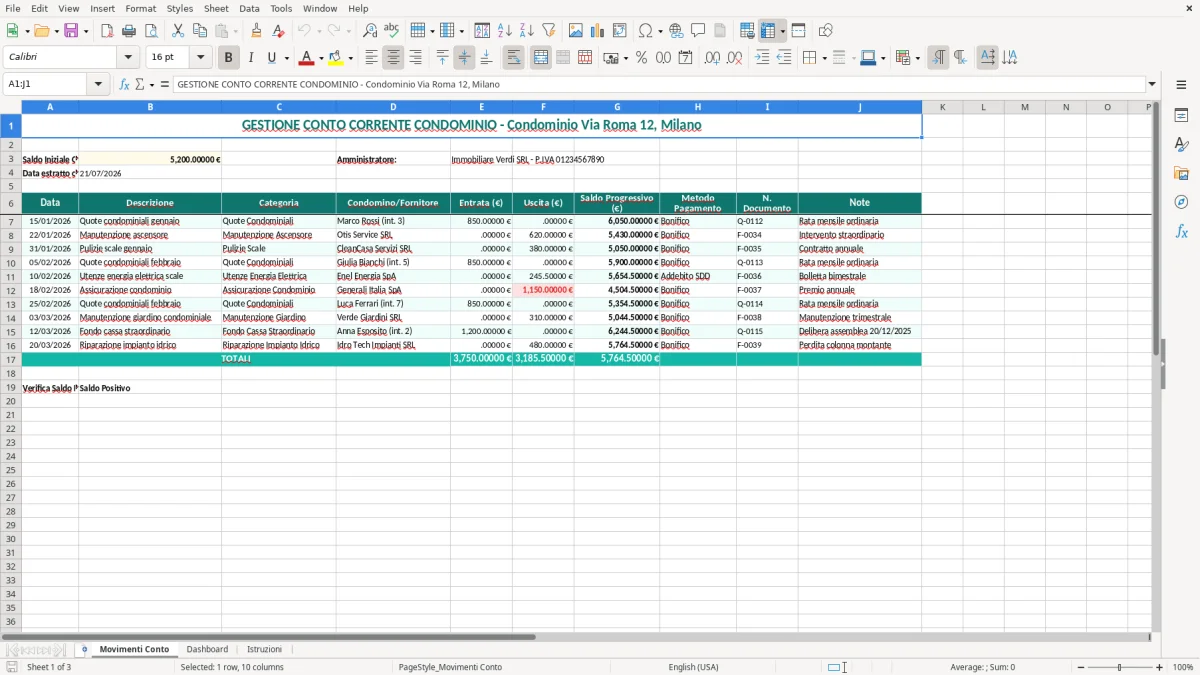This screenshot has width=1200, height=675.
Task: Open background color dropdown arrow
Action: pyautogui.click(x=350, y=58)
